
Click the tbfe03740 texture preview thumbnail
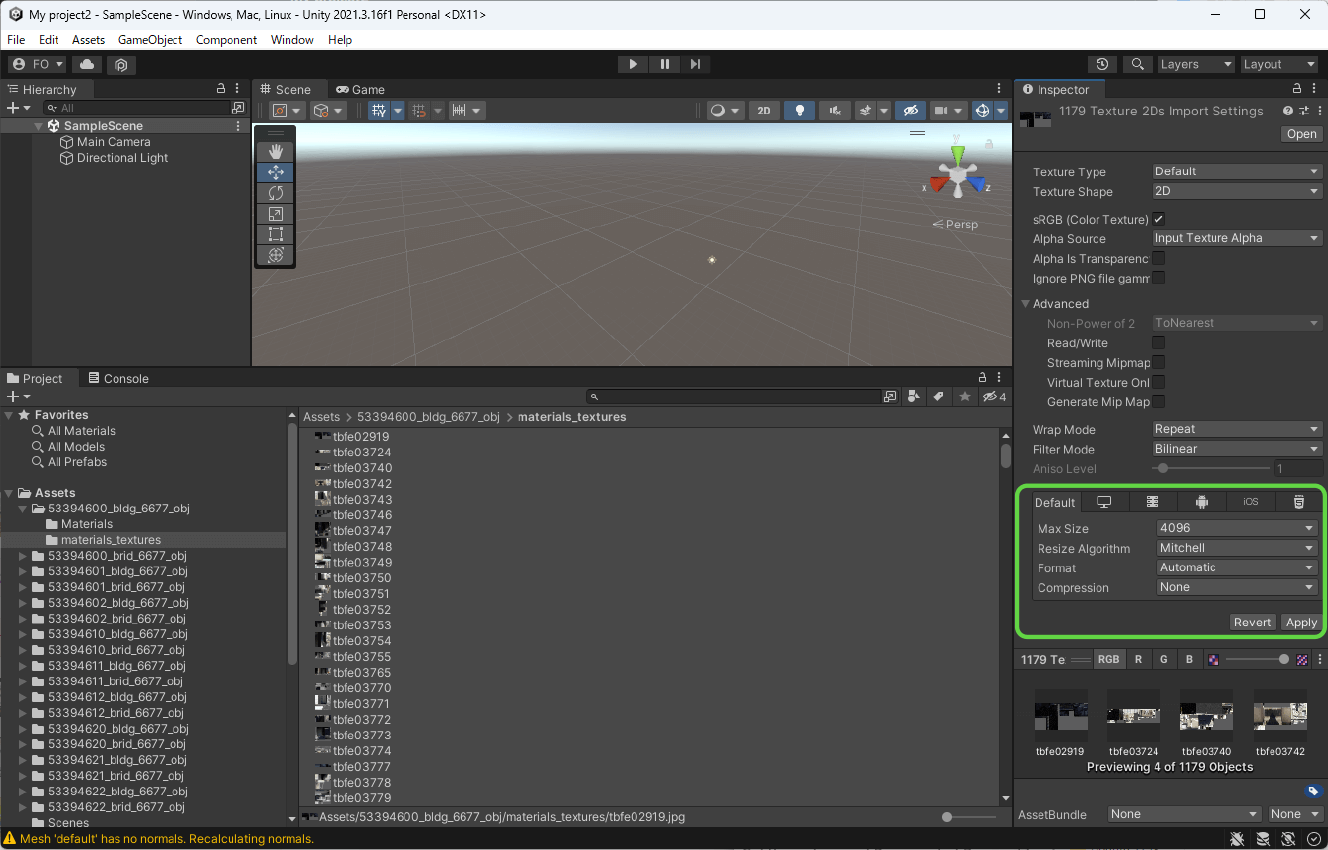pyautogui.click(x=1206, y=715)
